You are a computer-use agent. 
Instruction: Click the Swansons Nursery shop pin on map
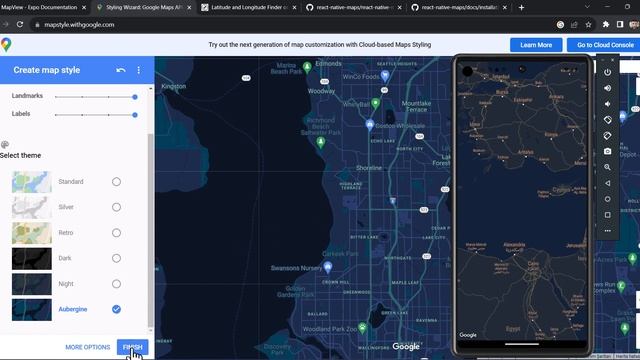[327, 267]
